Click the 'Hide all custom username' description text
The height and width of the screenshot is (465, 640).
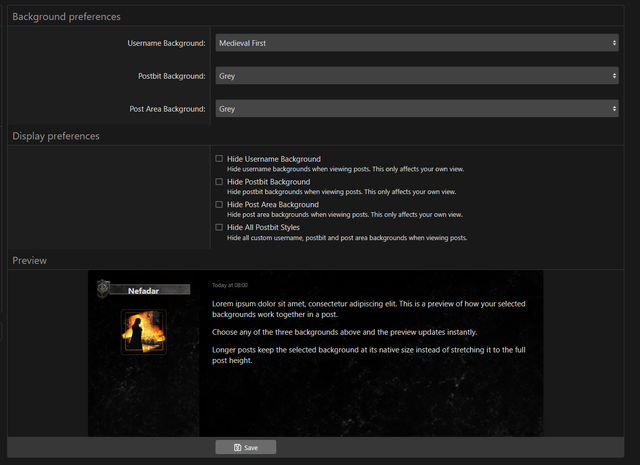tap(347, 238)
